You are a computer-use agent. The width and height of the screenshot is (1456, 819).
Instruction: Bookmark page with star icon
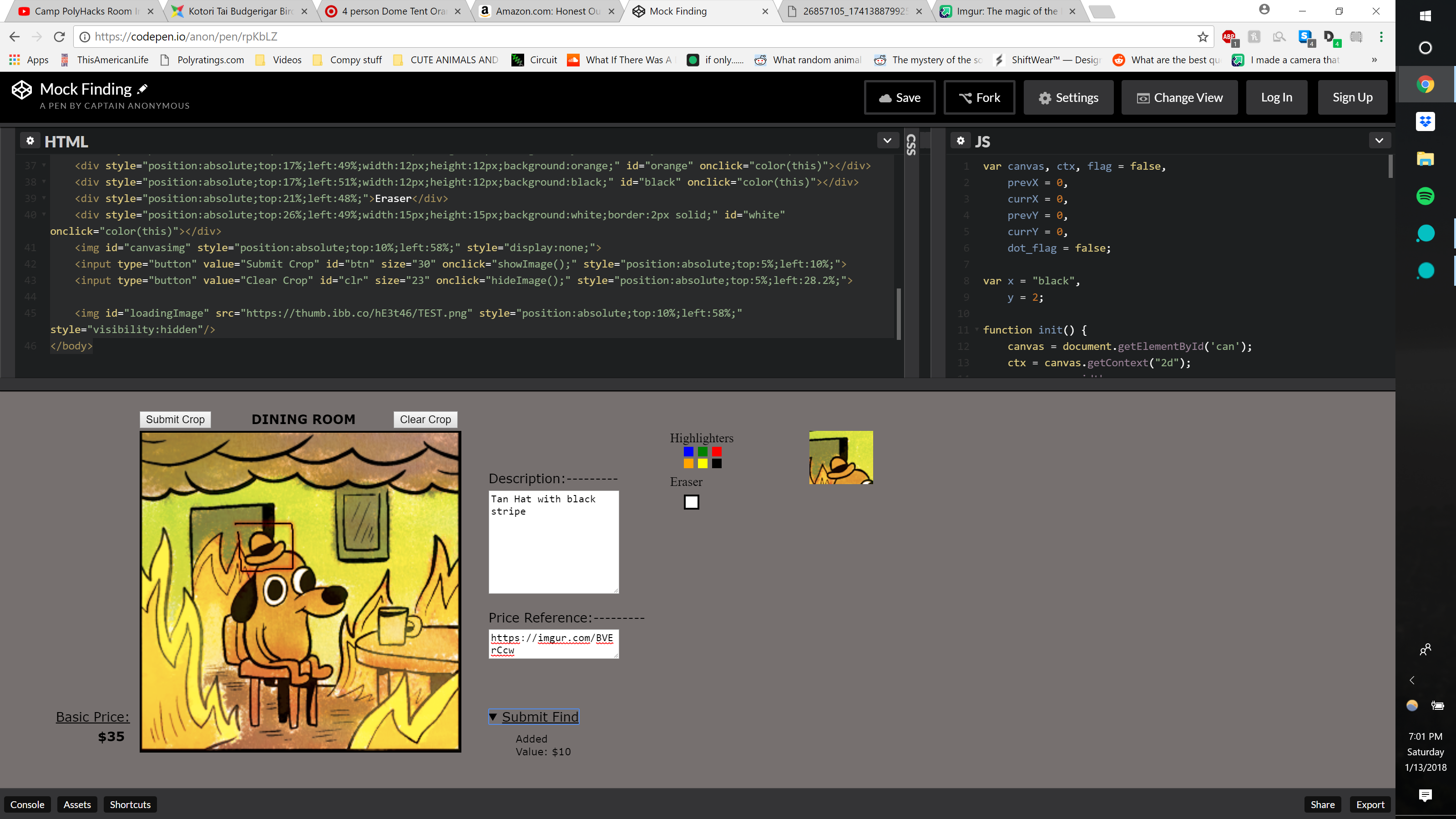click(x=1202, y=37)
